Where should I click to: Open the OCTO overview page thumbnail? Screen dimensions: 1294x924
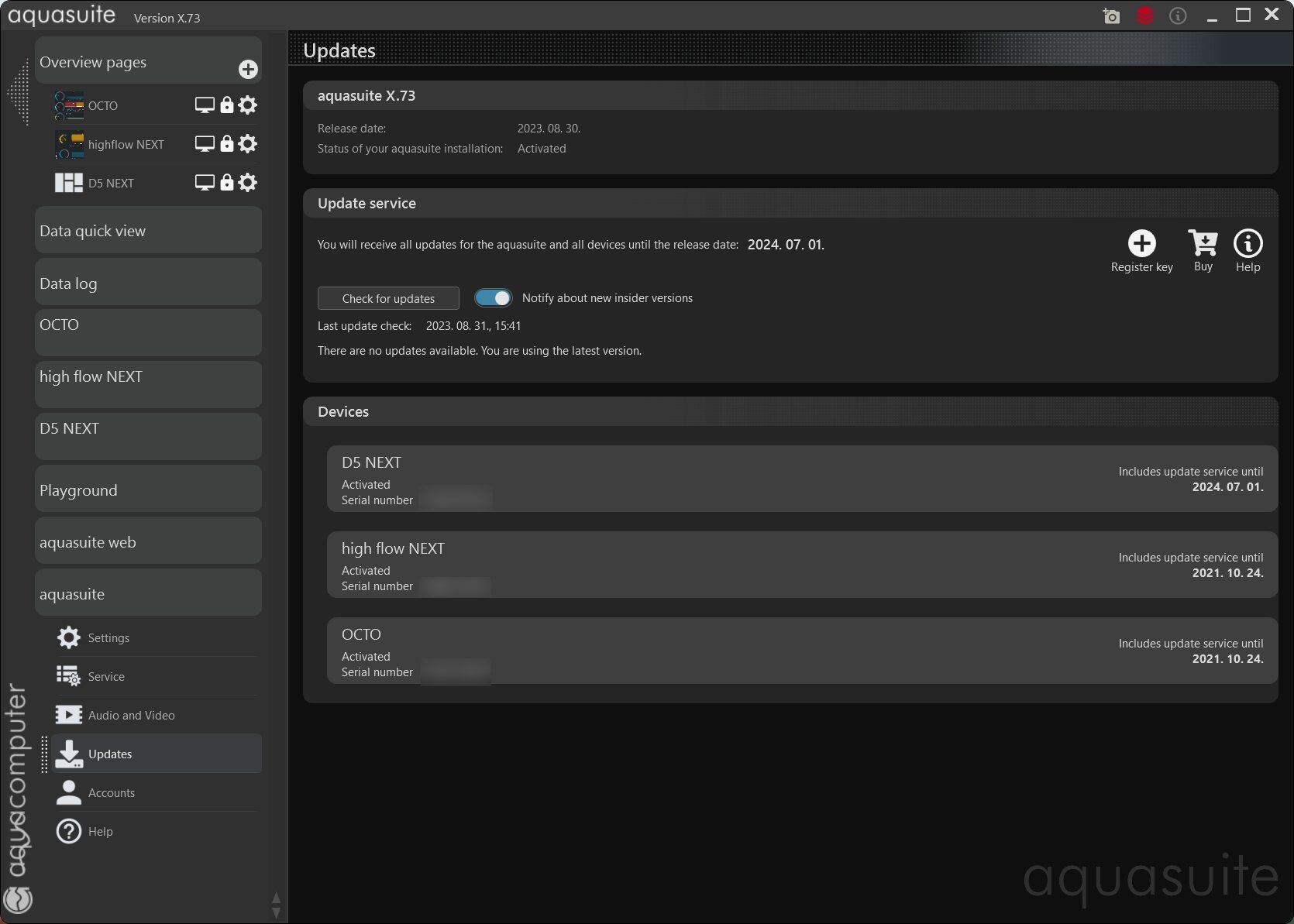click(x=69, y=105)
